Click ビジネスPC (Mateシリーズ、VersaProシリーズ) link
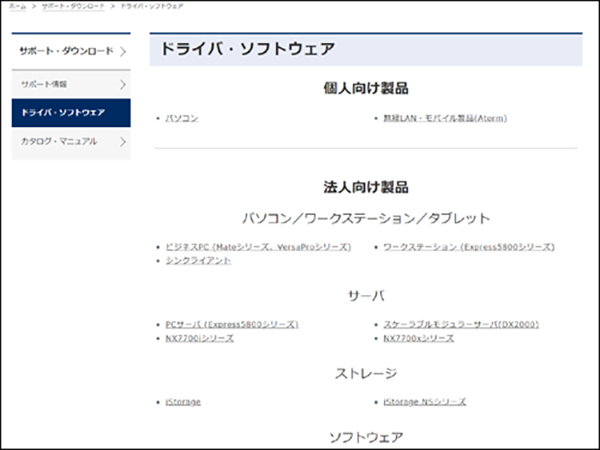 pos(258,246)
